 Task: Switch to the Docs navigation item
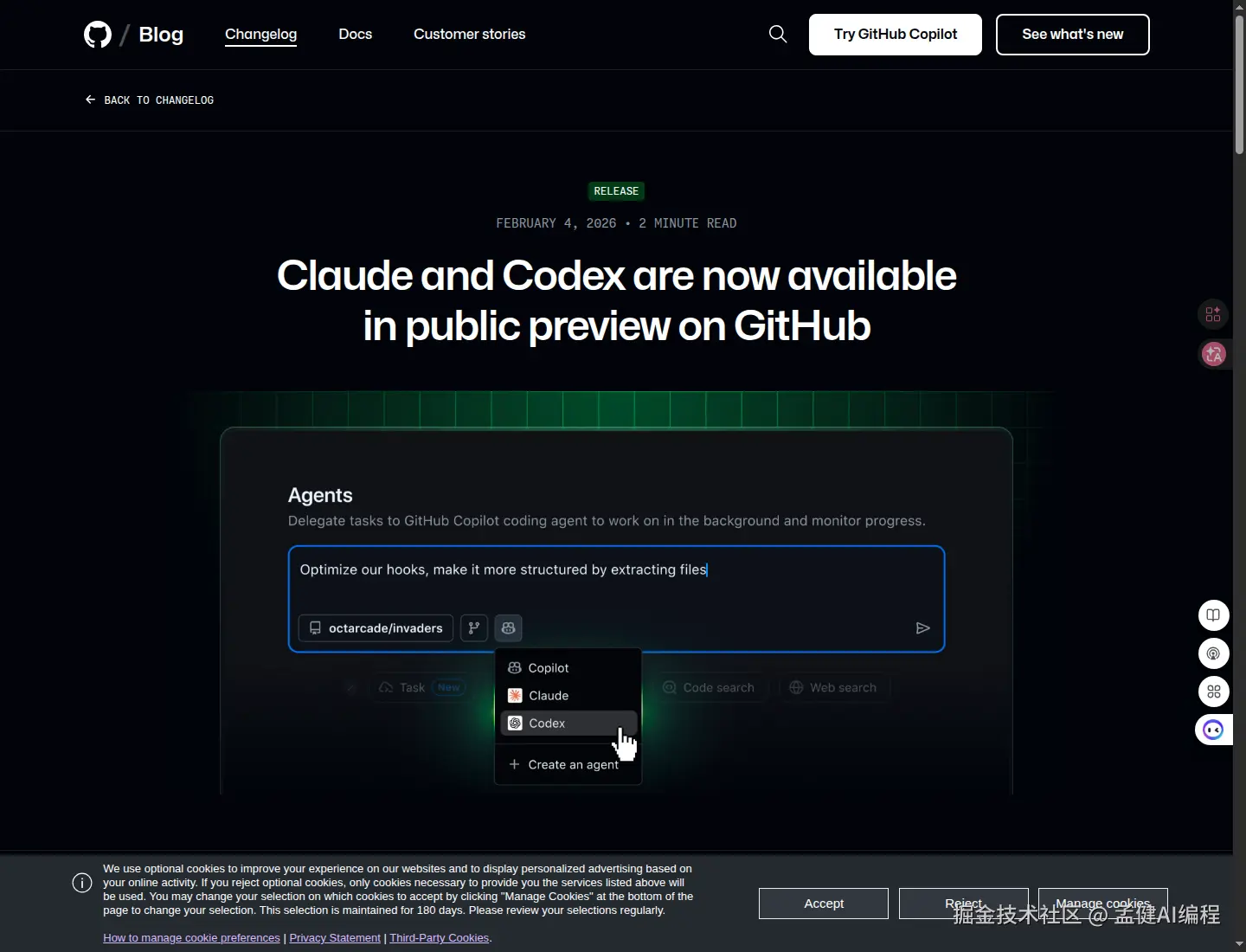[355, 34]
